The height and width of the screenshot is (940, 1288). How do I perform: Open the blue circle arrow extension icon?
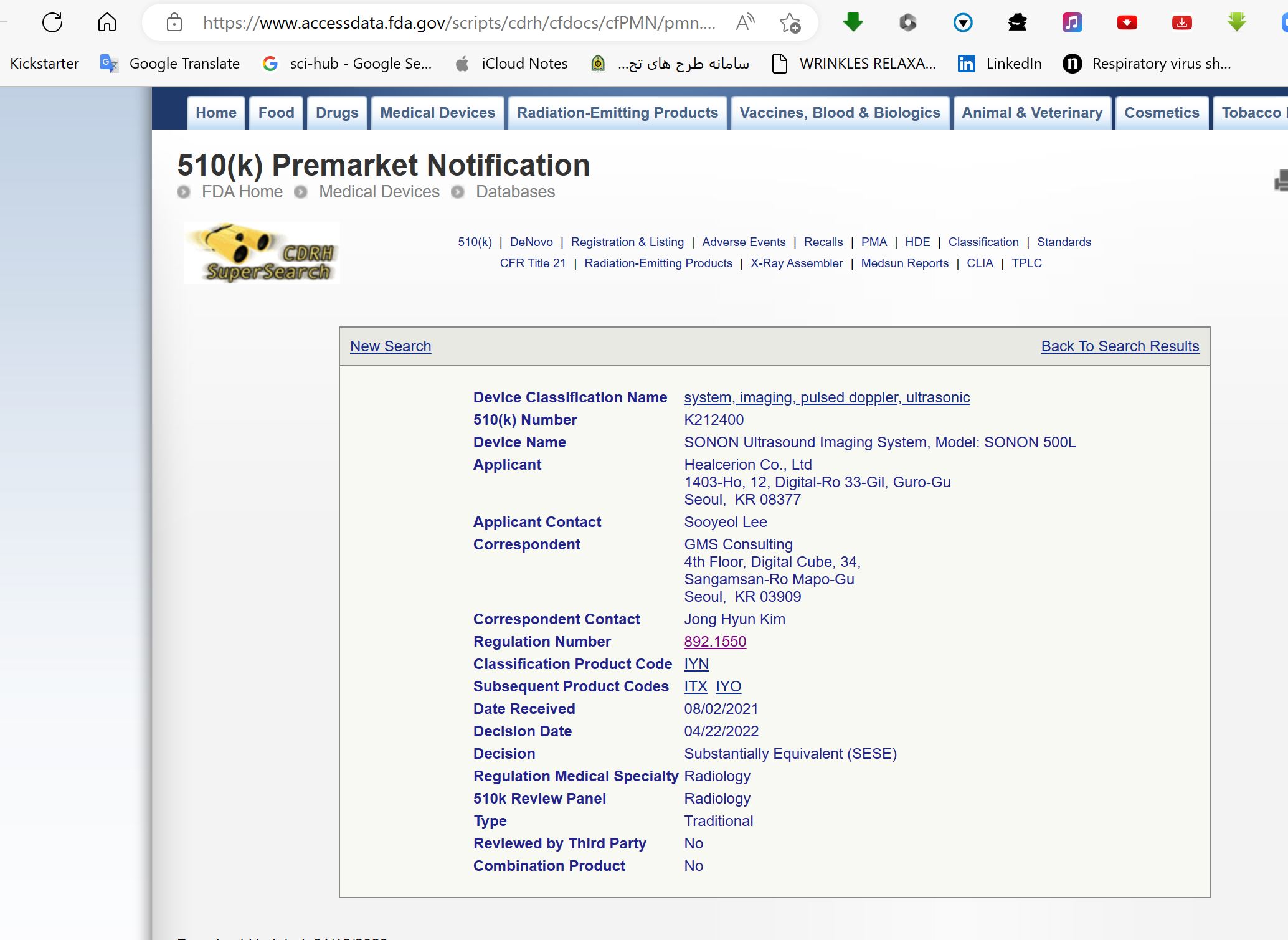coord(963,23)
